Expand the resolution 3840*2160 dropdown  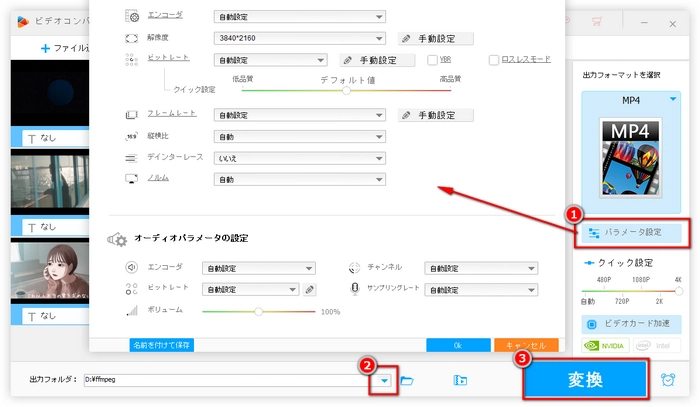tap(300, 38)
